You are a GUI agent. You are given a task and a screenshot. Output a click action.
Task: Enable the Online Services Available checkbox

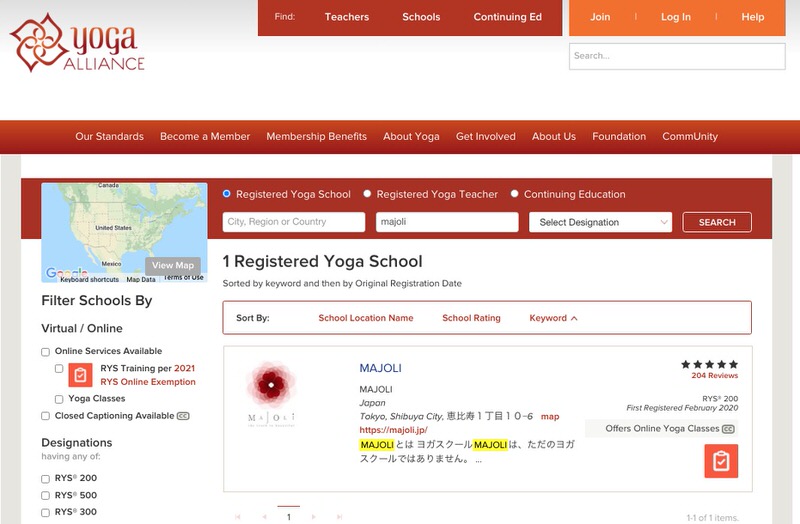46,352
